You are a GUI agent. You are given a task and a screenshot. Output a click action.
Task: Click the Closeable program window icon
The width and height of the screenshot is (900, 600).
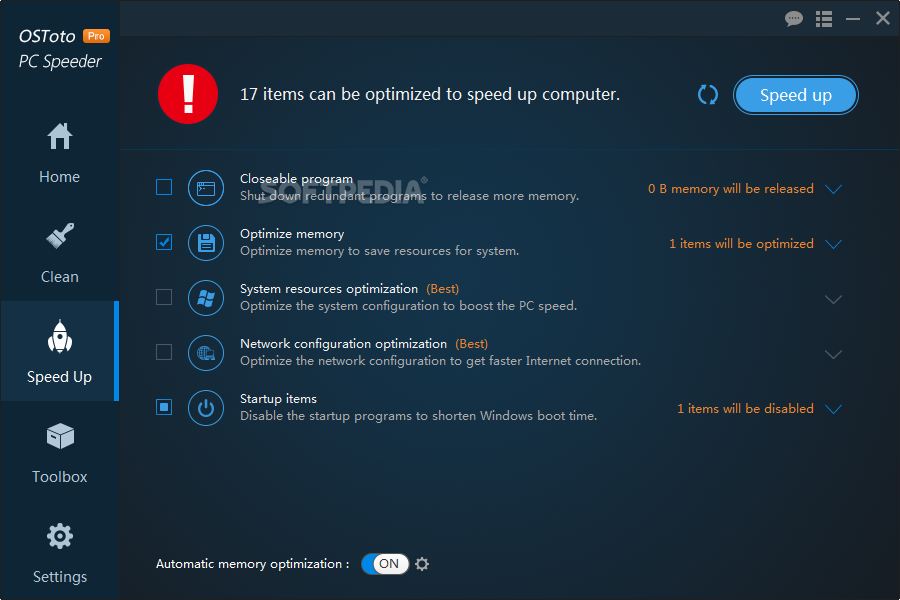pyautogui.click(x=205, y=188)
